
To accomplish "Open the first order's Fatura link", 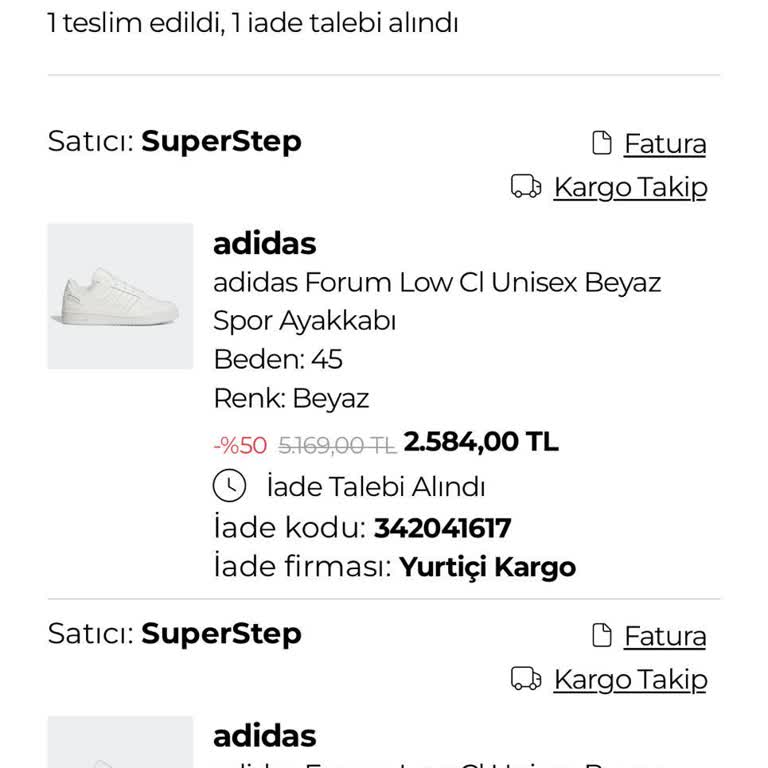I will [x=665, y=144].
